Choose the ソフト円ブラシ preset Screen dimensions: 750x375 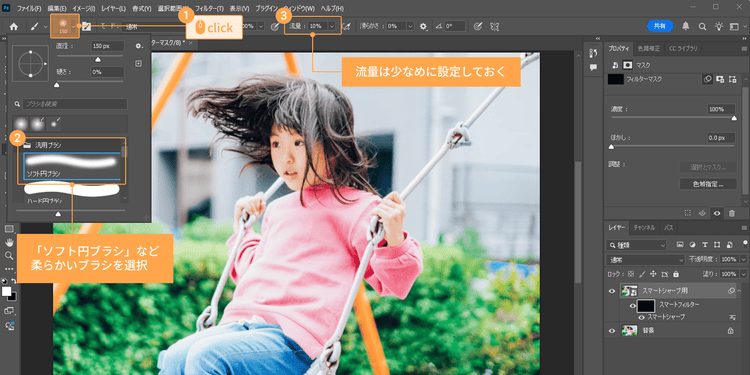pos(72,165)
